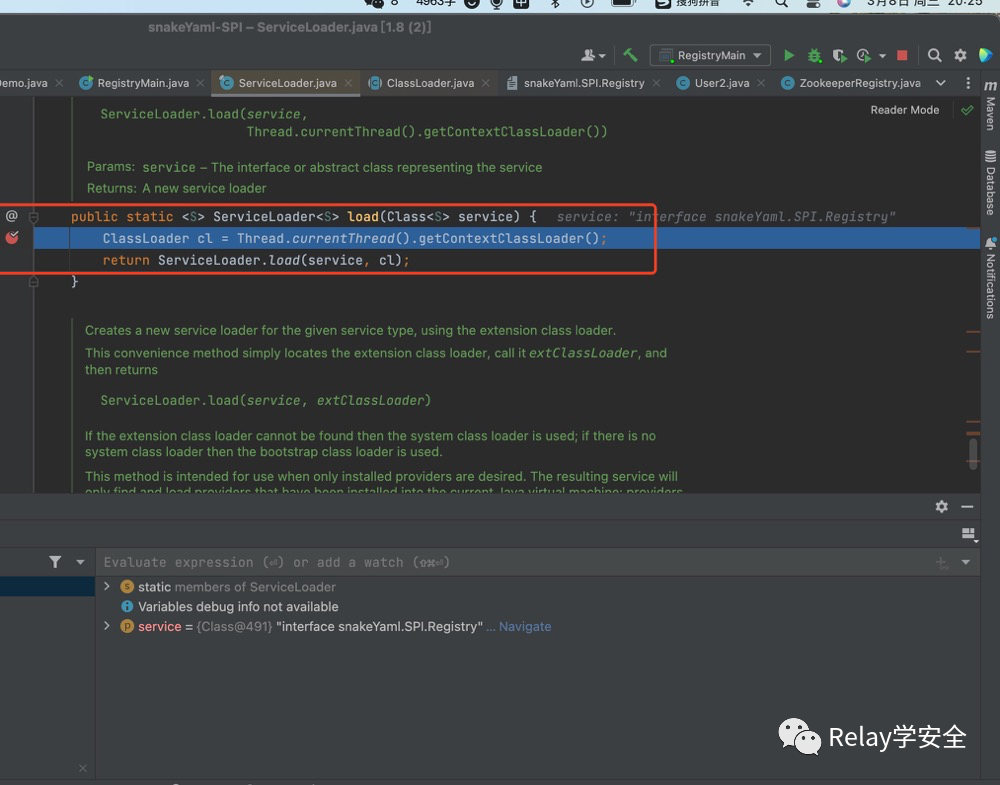Open the Code With Me user menu

pos(592,55)
